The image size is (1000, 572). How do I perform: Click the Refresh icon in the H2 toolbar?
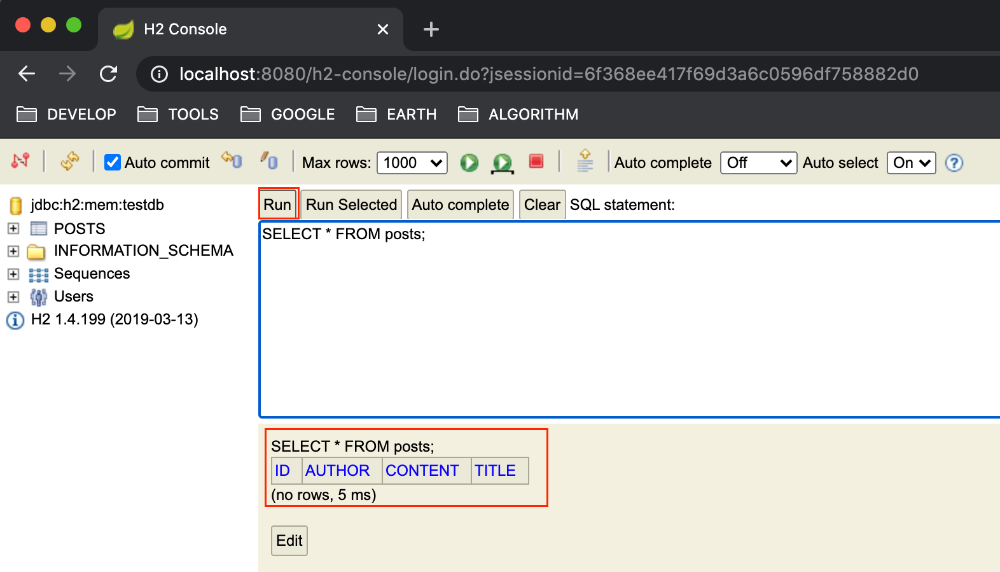click(x=70, y=161)
